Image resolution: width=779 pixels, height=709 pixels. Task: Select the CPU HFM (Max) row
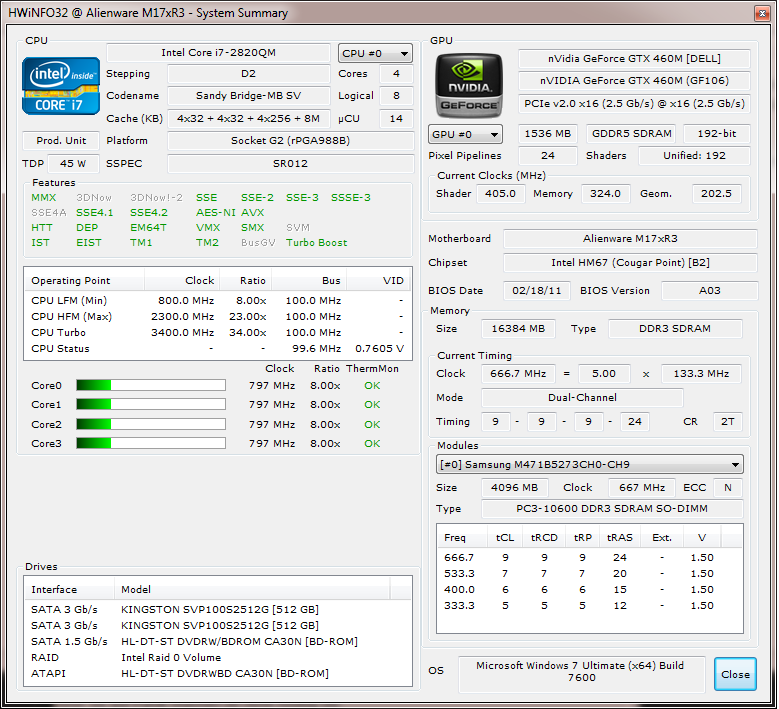[218, 316]
